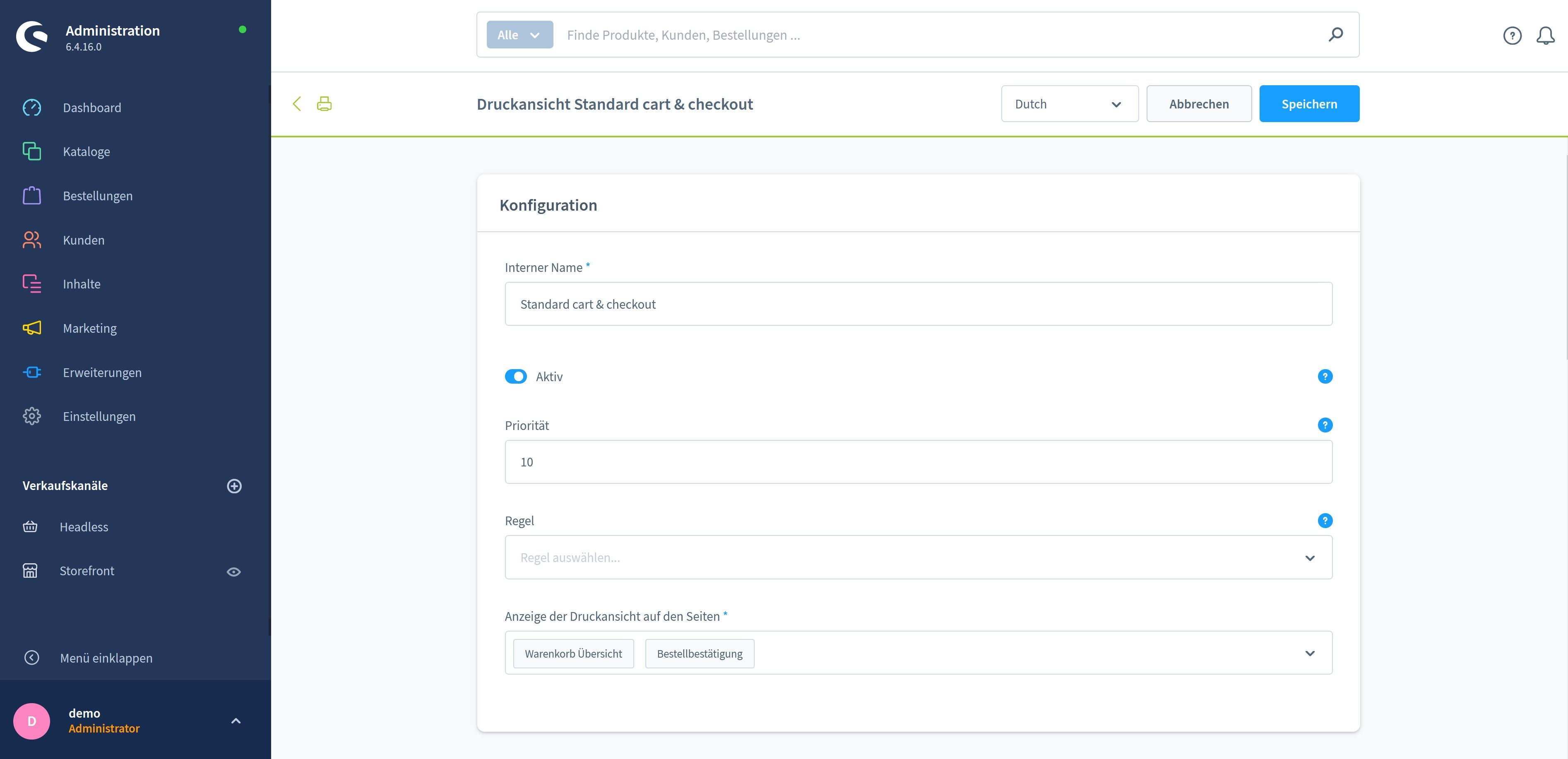
Task: Click the demo user avatar
Action: coord(31,721)
